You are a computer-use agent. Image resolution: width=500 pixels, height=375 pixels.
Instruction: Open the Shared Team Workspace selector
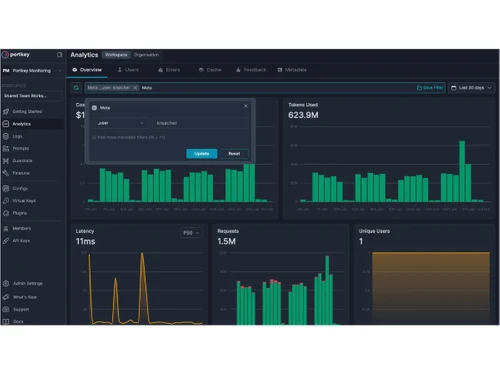[32, 96]
